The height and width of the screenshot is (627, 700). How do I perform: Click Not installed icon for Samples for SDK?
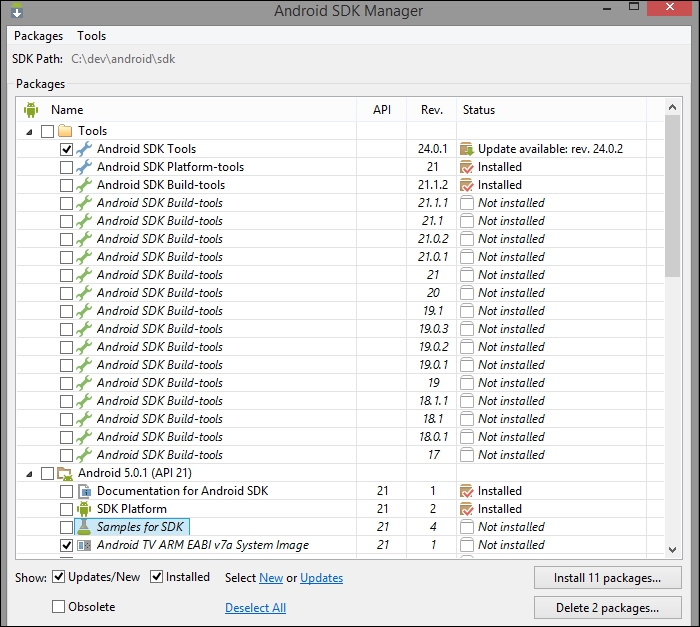click(x=467, y=527)
